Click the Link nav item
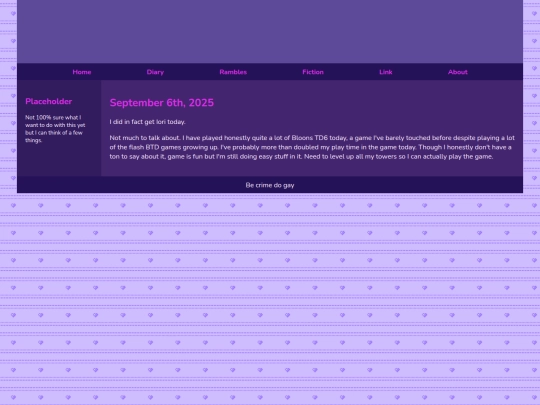Image resolution: width=540 pixels, height=405 pixels. click(x=386, y=72)
